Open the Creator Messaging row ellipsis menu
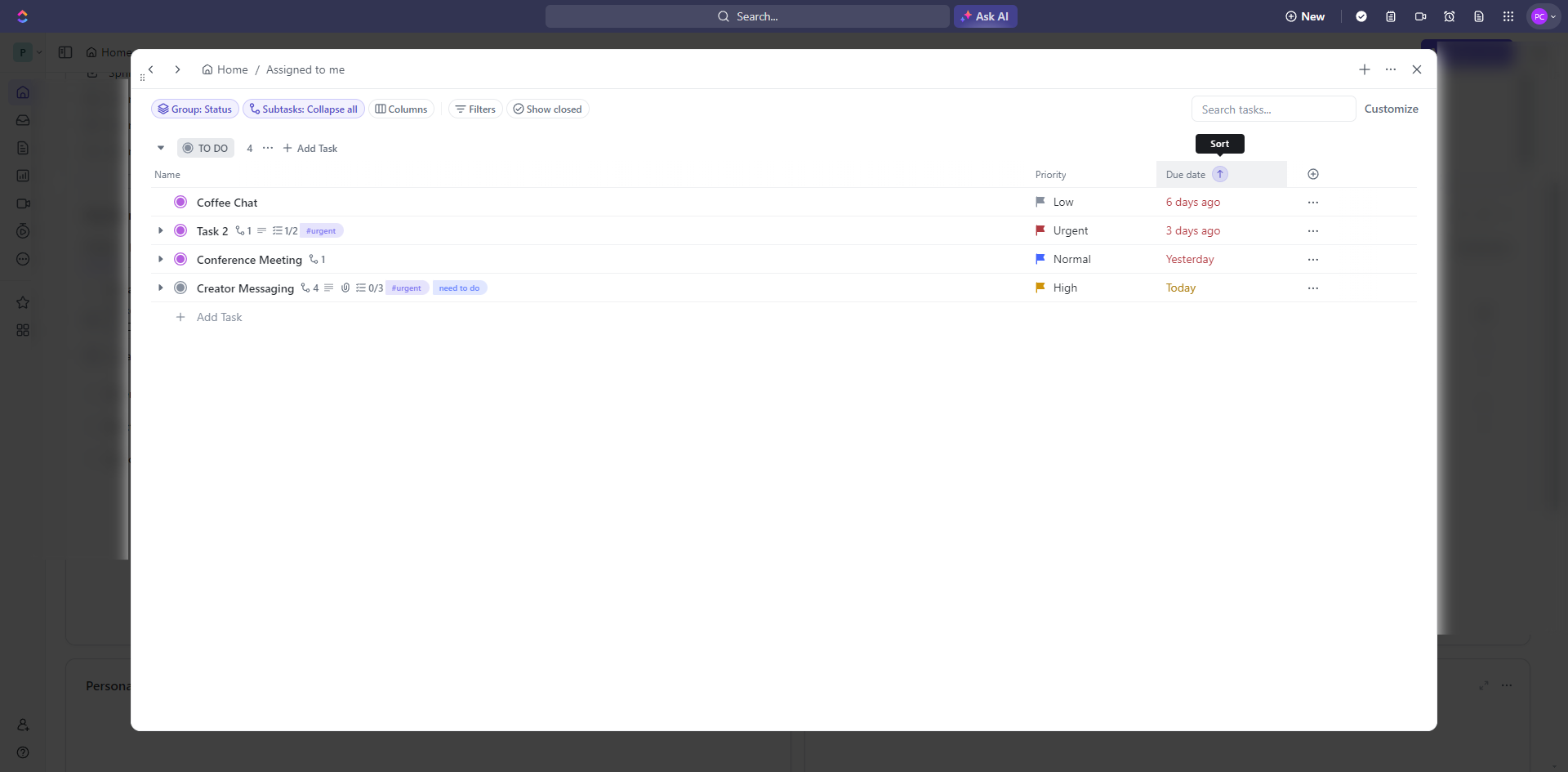 coord(1313,288)
